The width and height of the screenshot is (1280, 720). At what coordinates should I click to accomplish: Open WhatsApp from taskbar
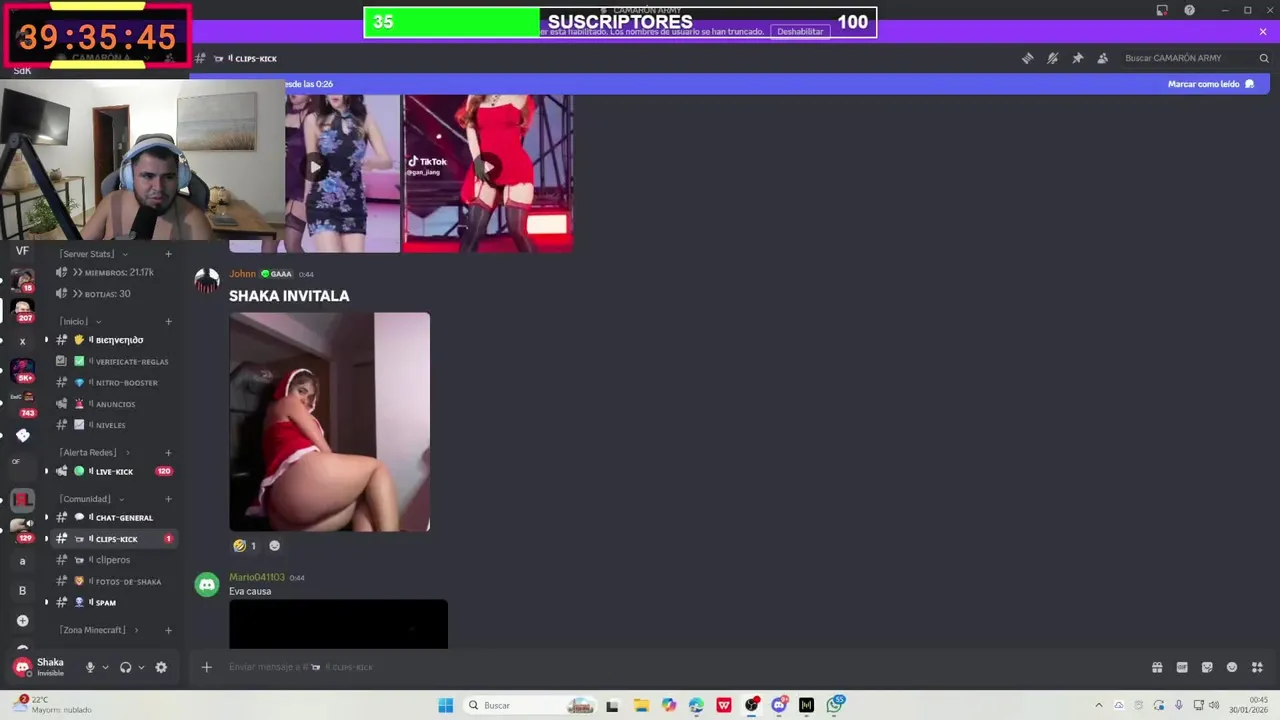(838, 704)
